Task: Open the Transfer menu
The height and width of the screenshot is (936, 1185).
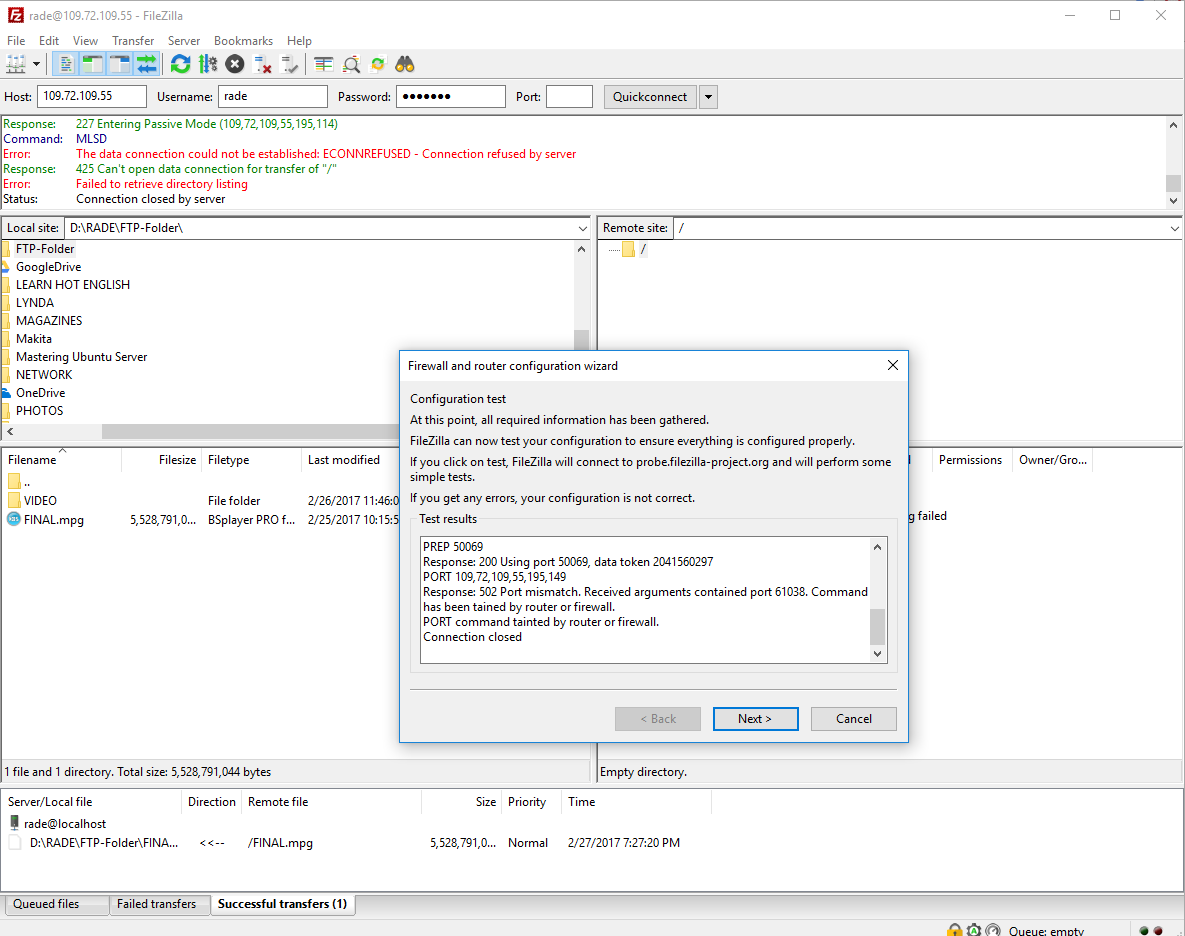Action: 133,41
